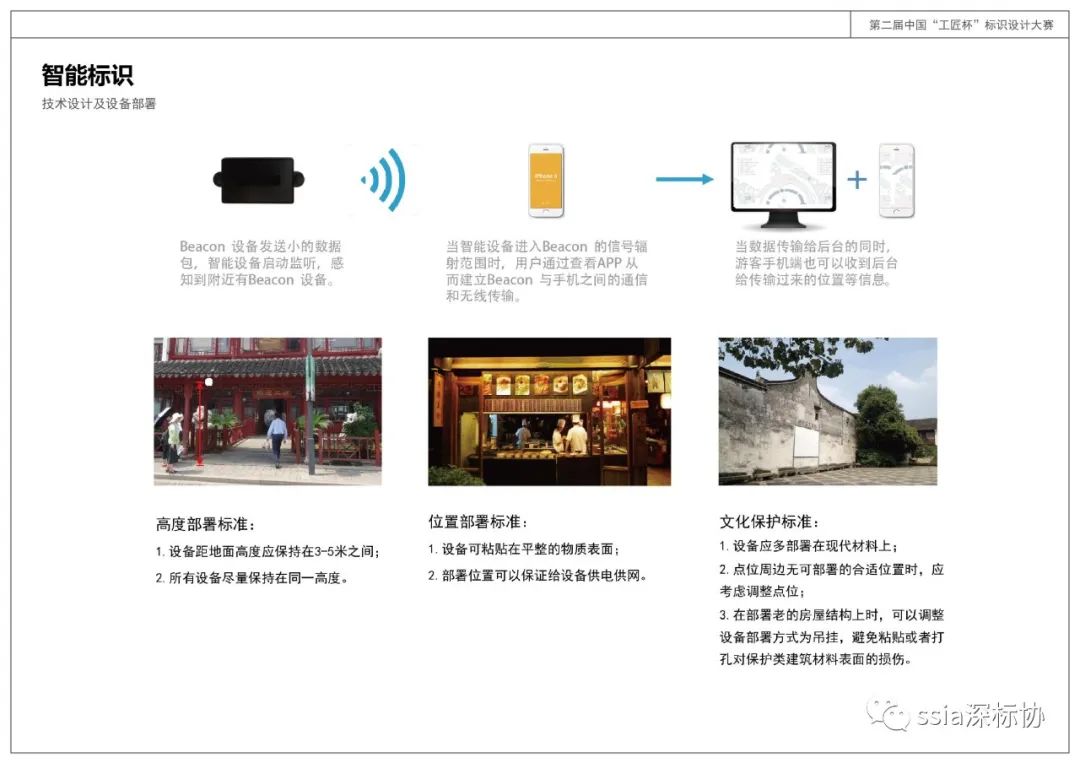Click the white phone showing a map

point(897,180)
